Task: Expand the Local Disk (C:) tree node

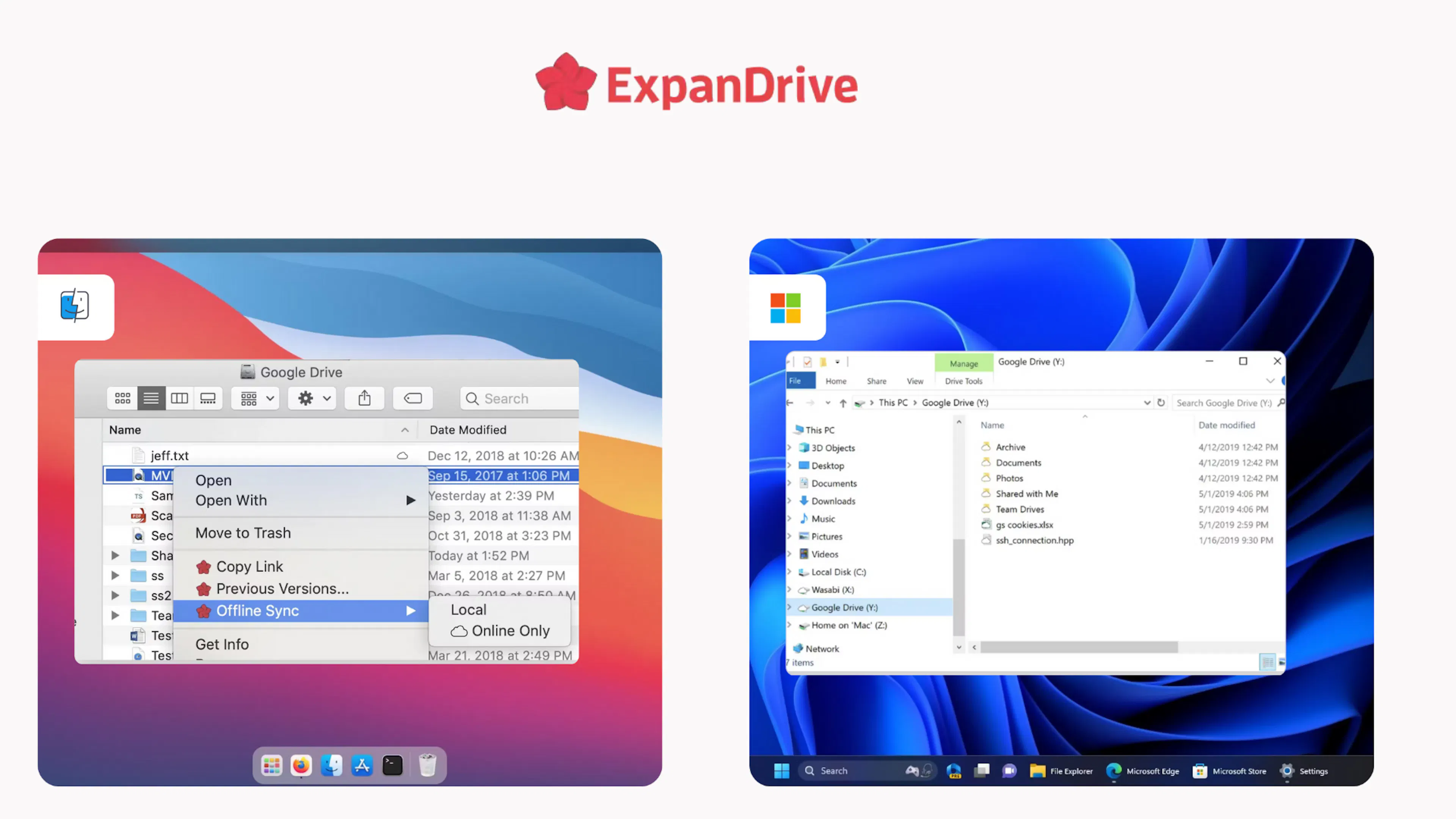Action: 789,572
